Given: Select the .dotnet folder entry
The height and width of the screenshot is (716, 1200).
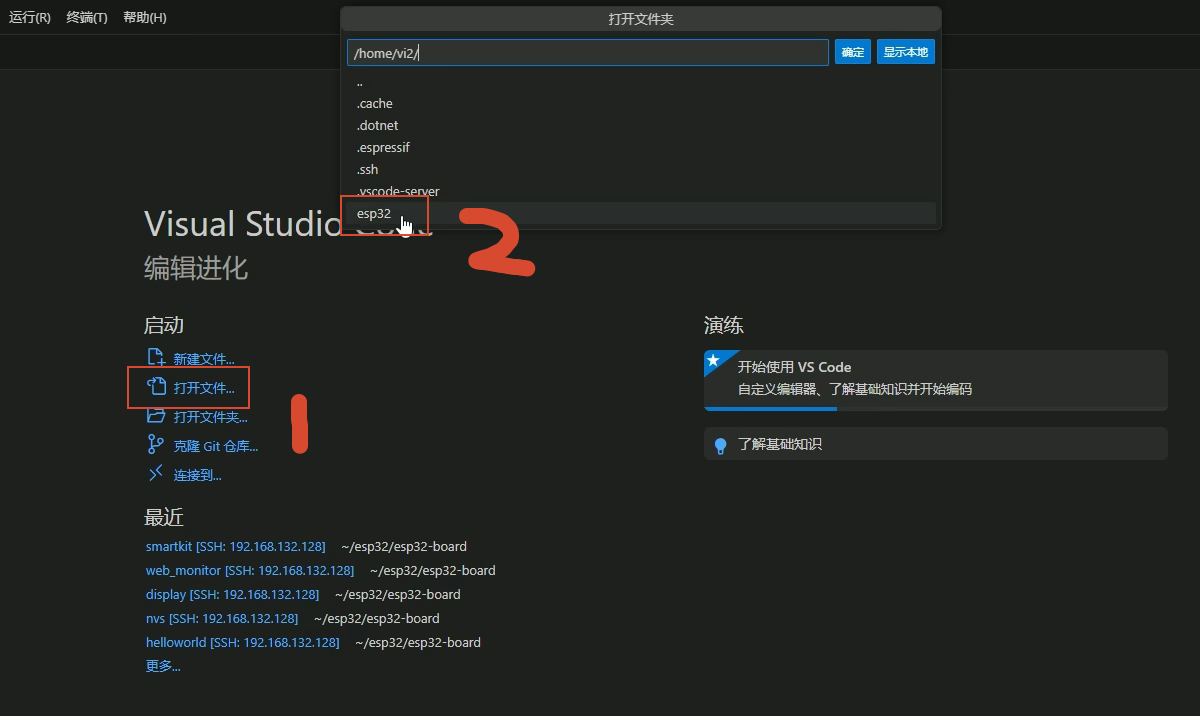Looking at the screenshot, I should 640,126.
